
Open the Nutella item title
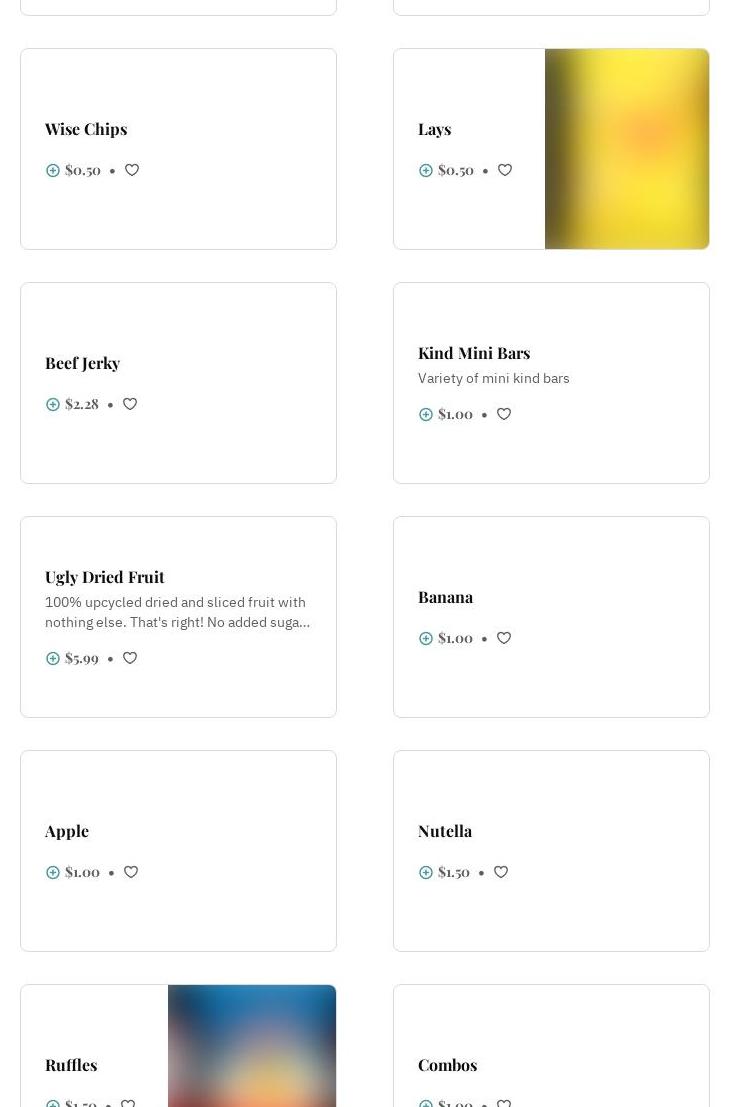click(x=445, y=831)
